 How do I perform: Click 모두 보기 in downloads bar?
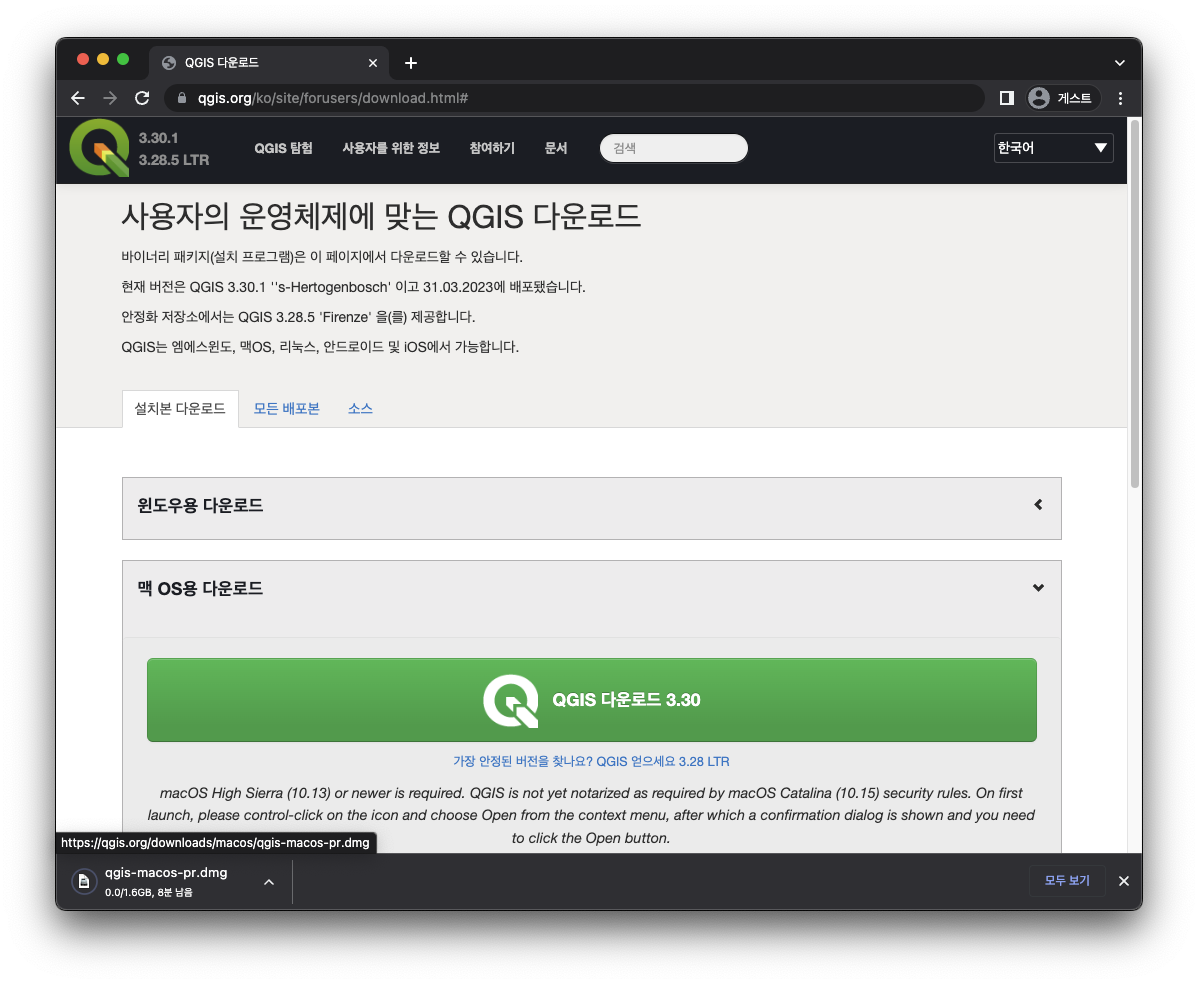tap(1067, 881)
